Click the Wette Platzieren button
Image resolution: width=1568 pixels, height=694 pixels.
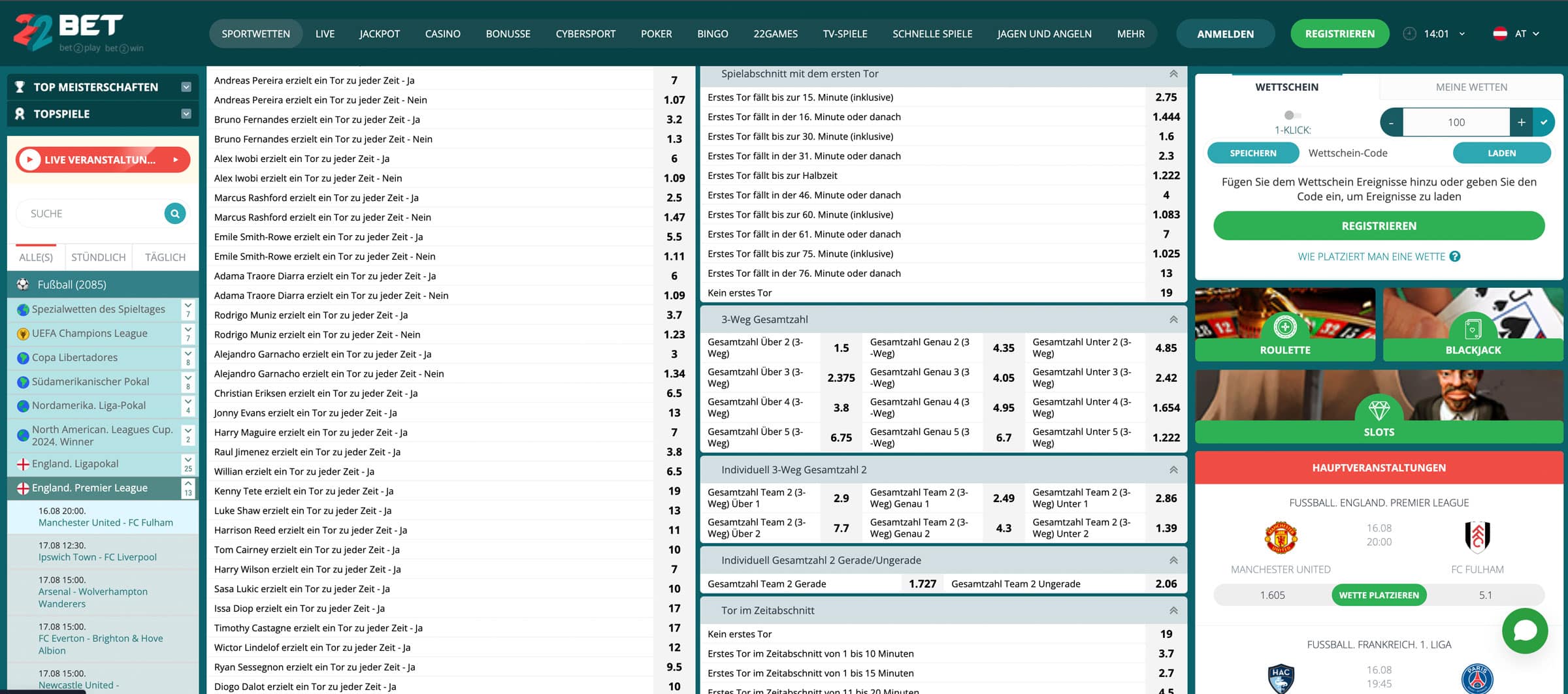[x=1379, y=595]
